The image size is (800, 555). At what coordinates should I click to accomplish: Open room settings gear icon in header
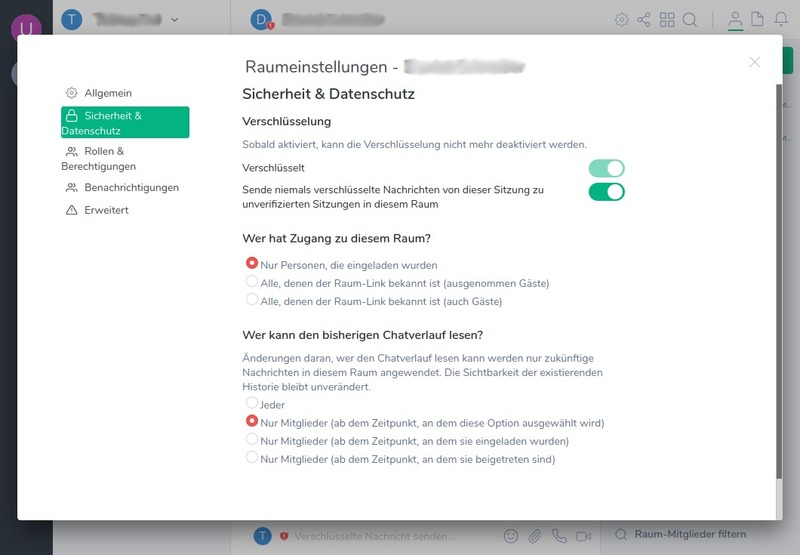[x=621, y=19]
